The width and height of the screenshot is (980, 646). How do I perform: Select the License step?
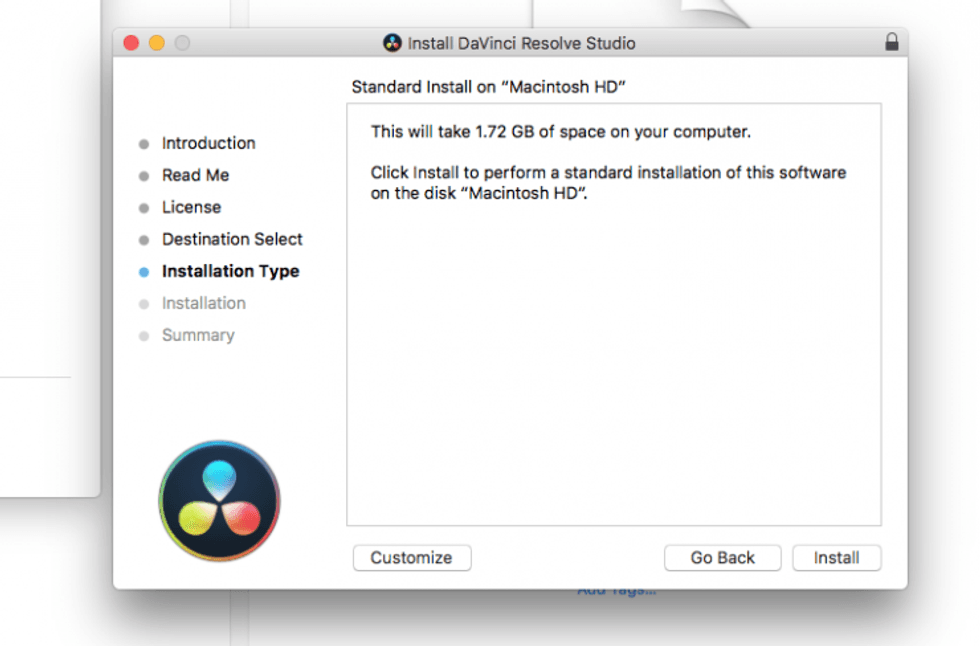(191, 207)
